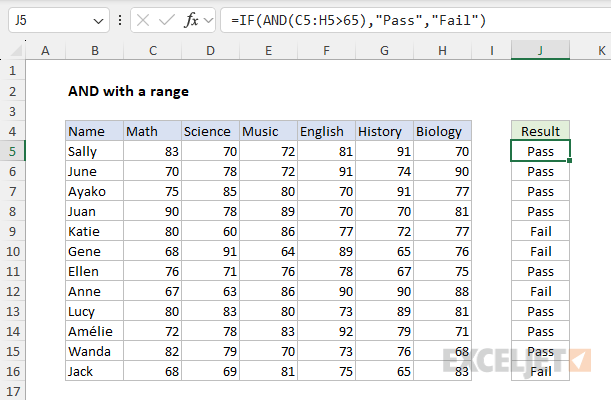Screen dimensions: 611x400
Task: Open the Insert Function fx button
Action: (191, 20)
